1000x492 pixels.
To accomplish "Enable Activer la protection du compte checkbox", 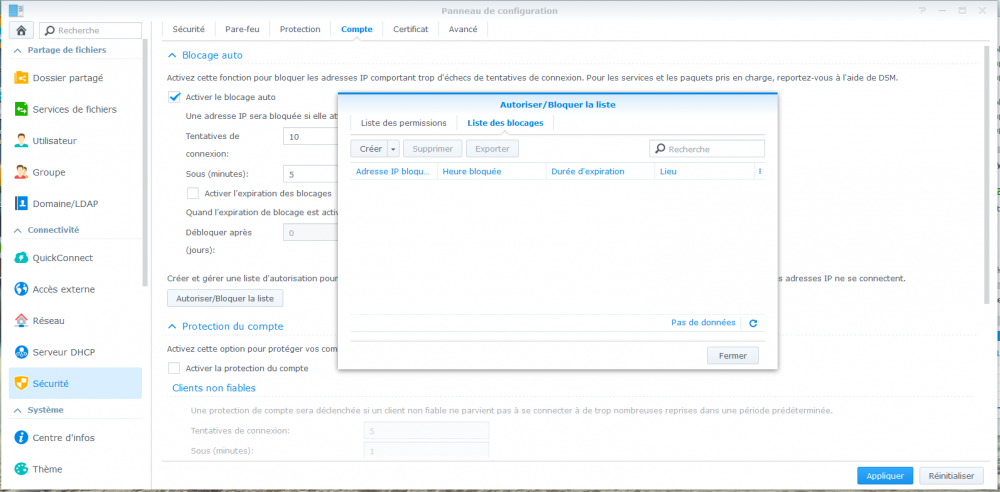I will click(173, 368).
